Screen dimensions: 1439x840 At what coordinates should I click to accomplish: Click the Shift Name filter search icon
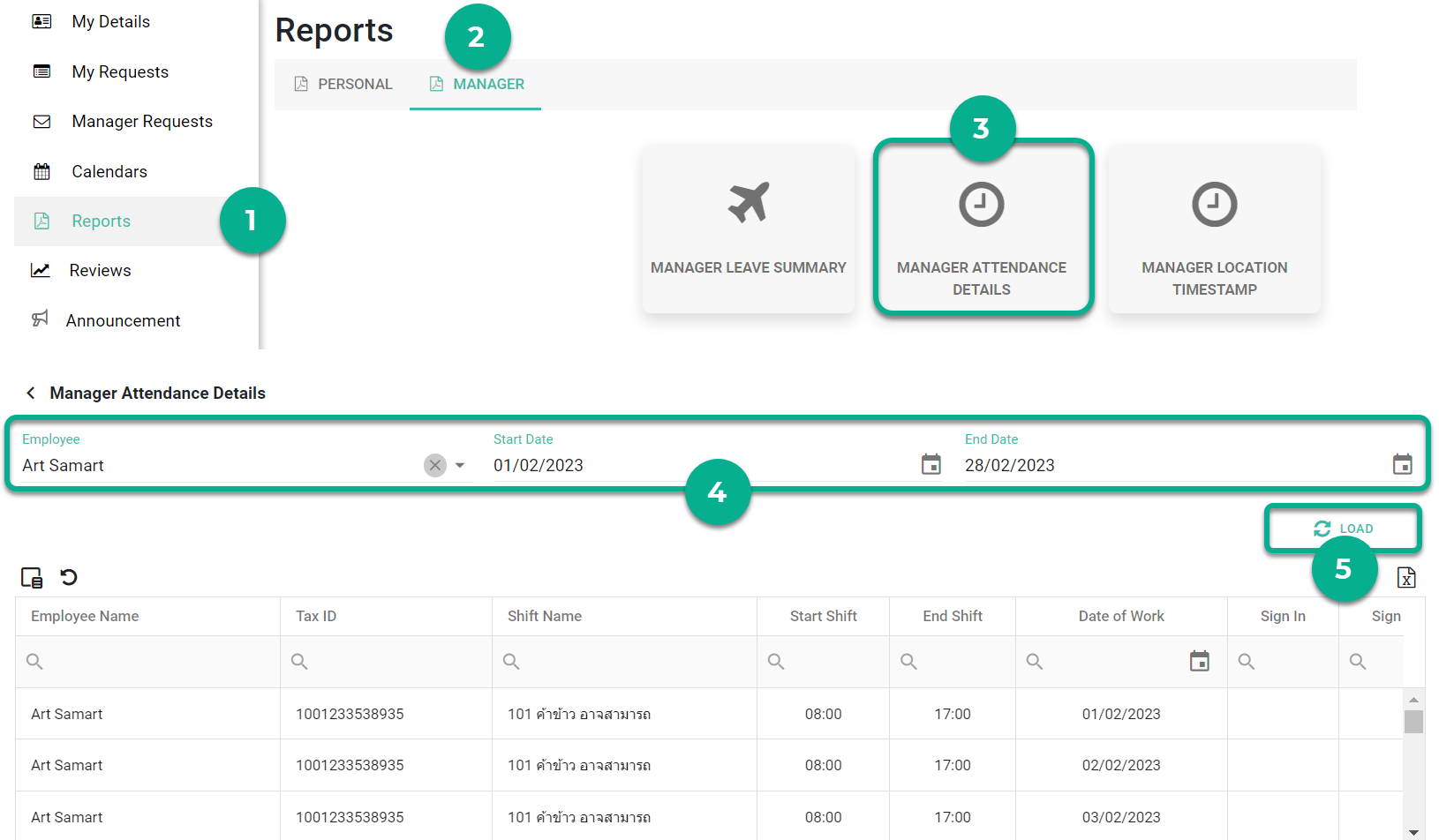point(511,662)
